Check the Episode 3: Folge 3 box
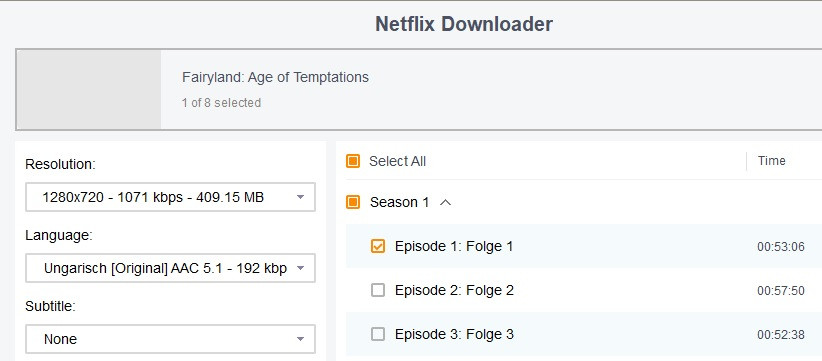 click(377, 334)
